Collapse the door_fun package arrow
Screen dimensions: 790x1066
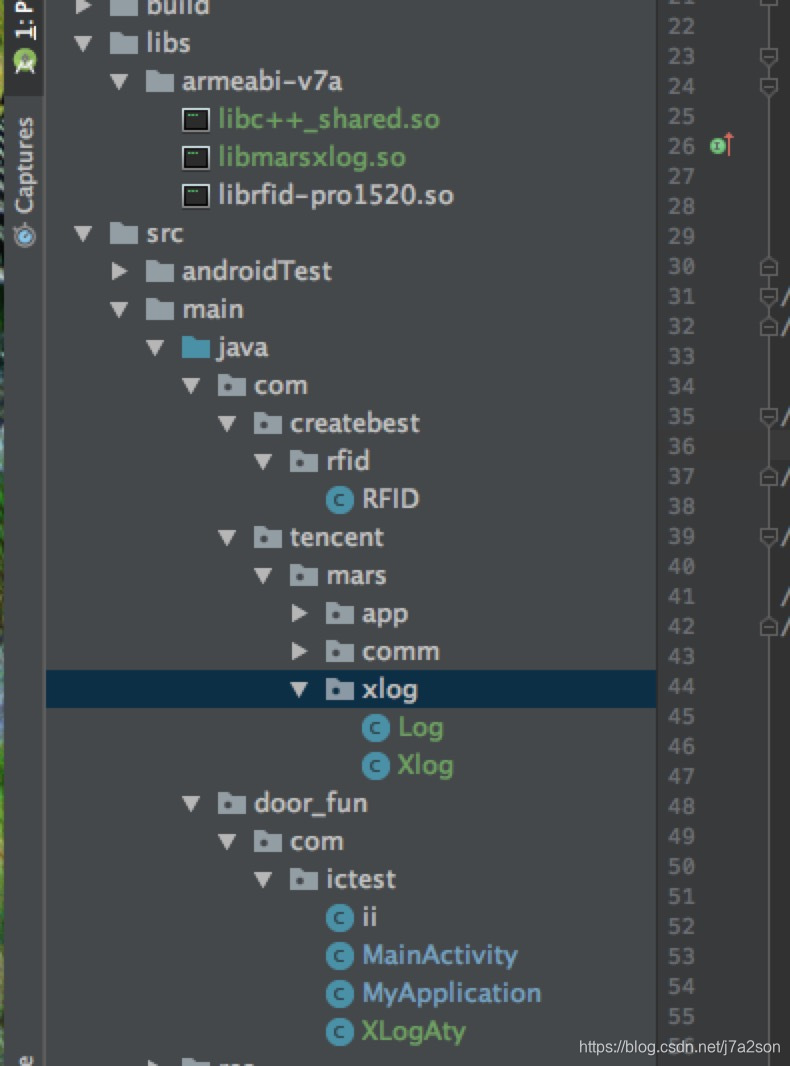(x=191, y=804)
